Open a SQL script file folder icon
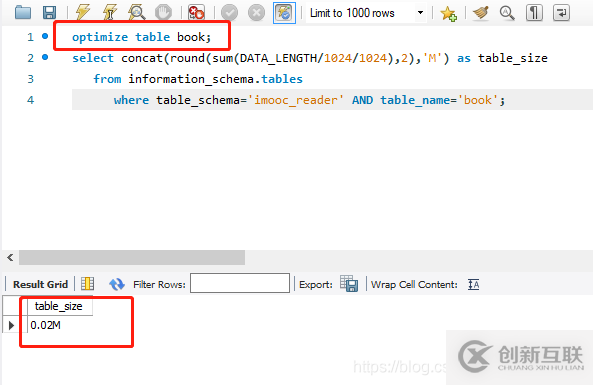Image resolution: width=593 pixels, height=385 pixels. coord(23,12)
